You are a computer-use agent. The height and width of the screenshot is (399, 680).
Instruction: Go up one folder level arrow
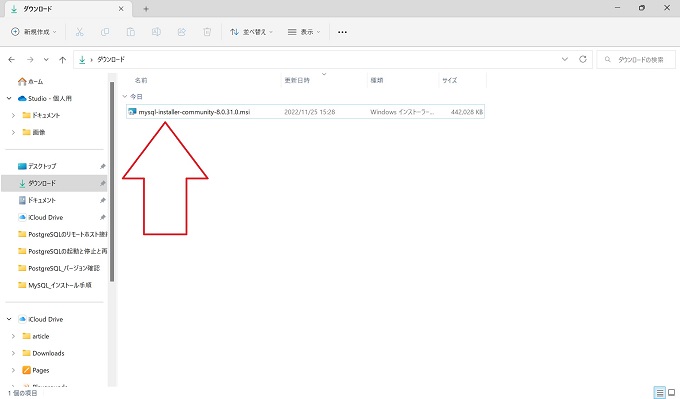pos(62,60)
